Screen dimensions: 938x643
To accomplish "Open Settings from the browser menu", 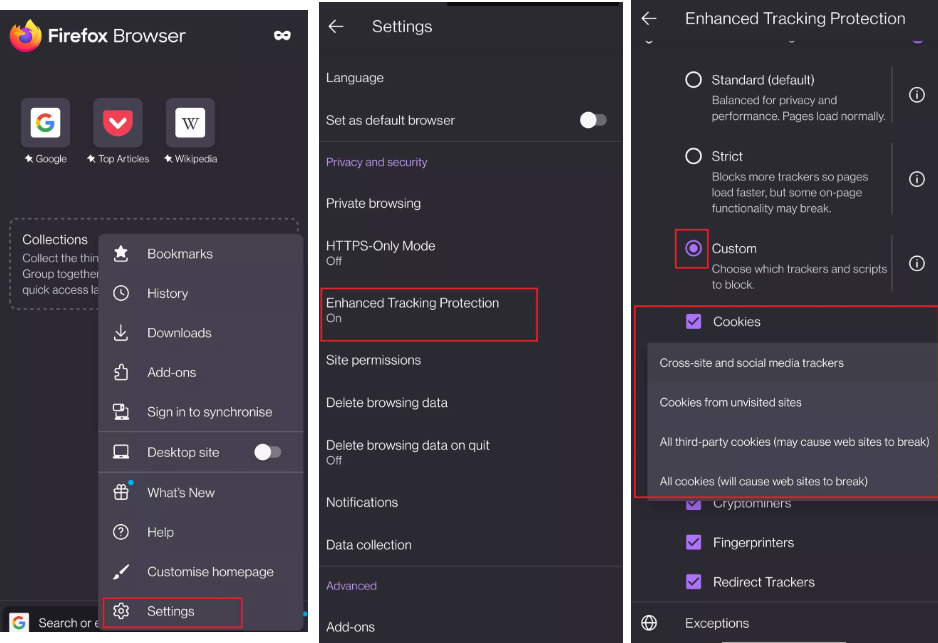I will click(201, 611).
